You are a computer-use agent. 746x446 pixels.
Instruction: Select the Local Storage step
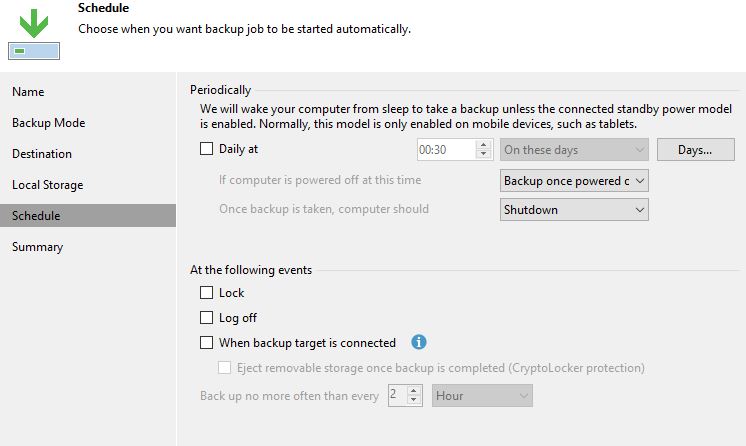pyautogui.click(x=47, y=185)
